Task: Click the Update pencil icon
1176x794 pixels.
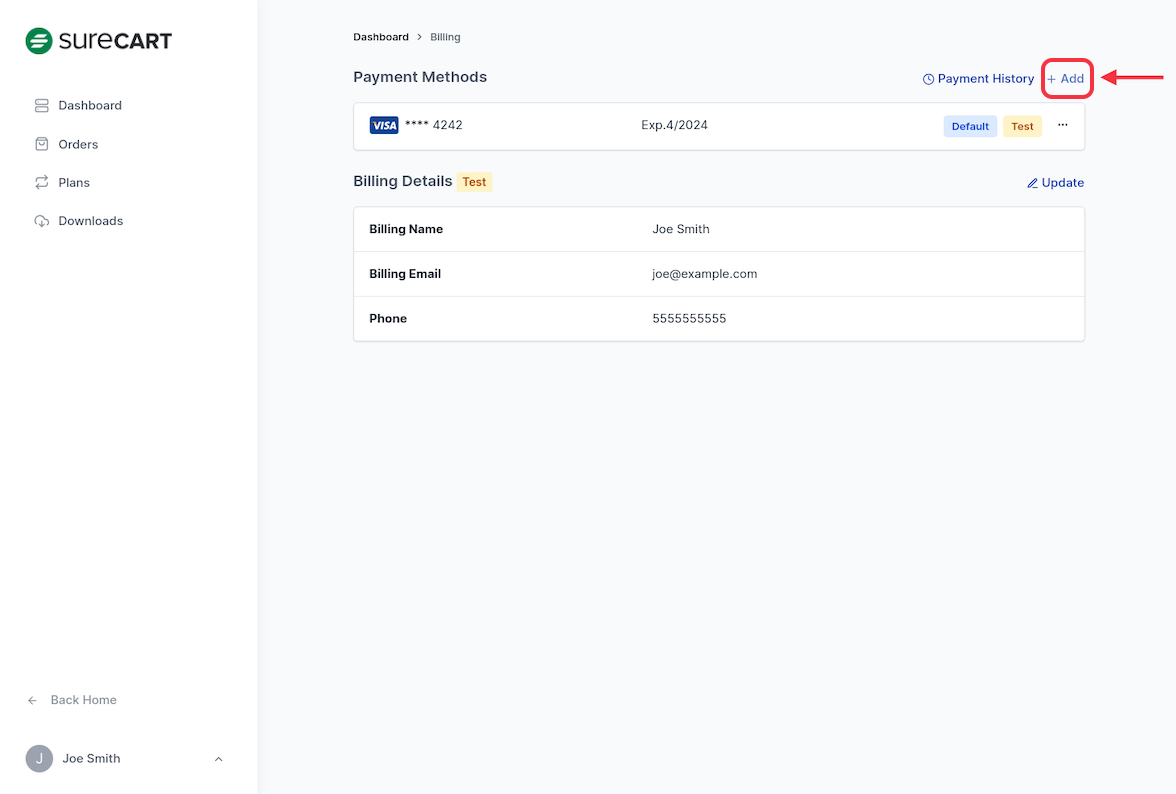Action: (x=1032, y=183)
